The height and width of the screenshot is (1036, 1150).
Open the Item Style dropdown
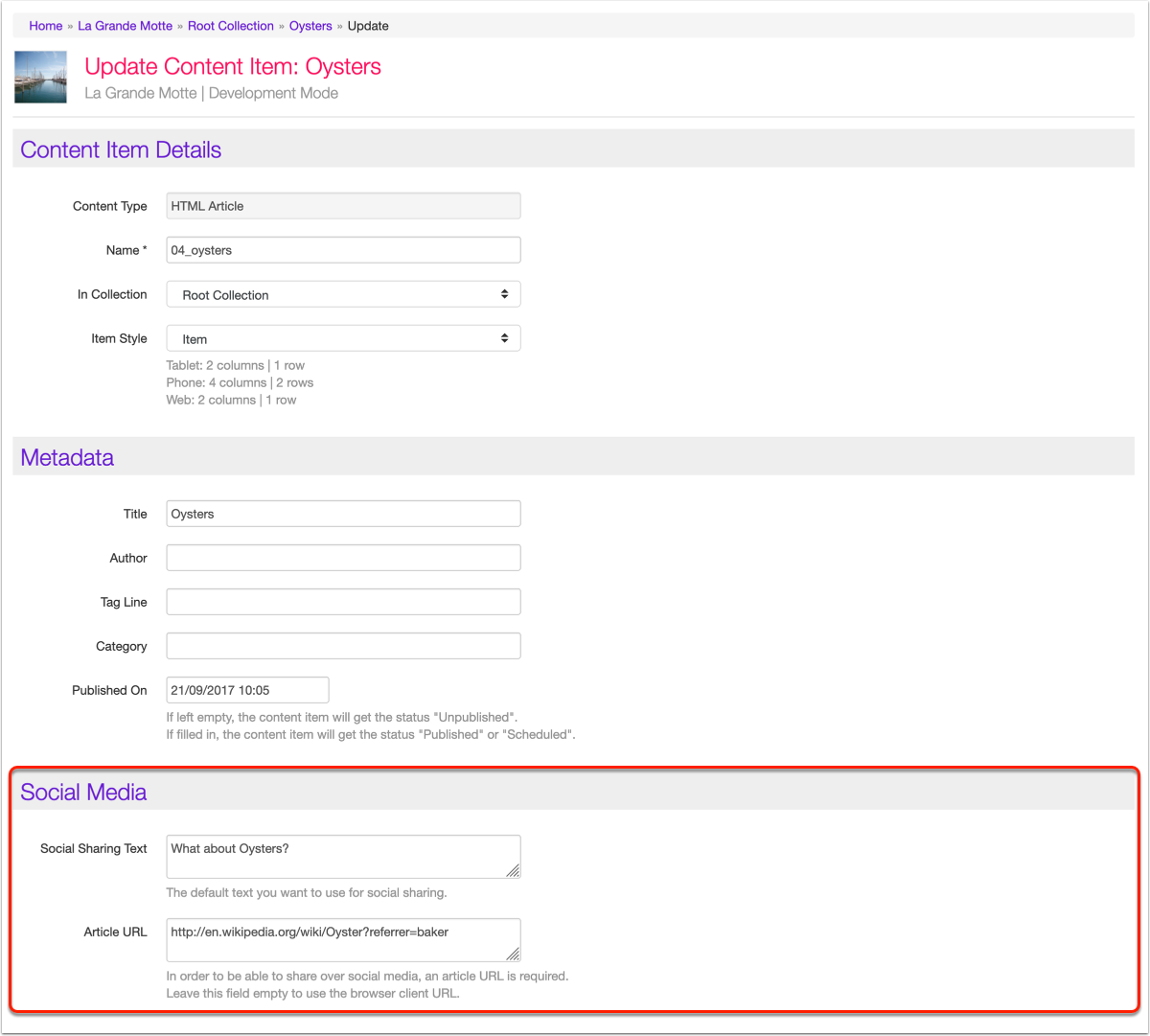pyautogui.click(x=343, y=338)
